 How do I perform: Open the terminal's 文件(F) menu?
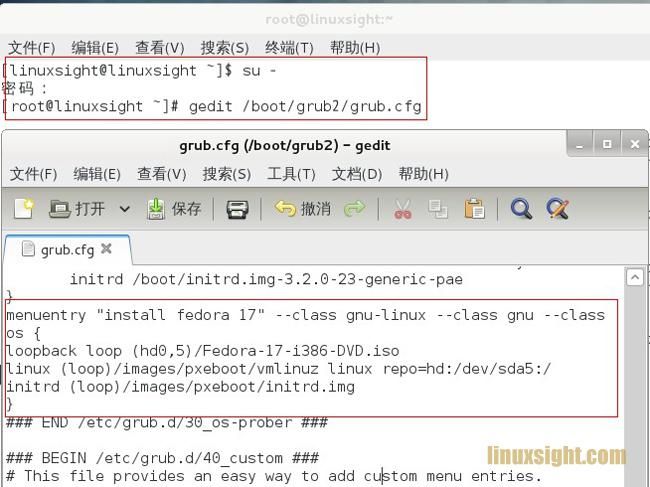point(32,48)
